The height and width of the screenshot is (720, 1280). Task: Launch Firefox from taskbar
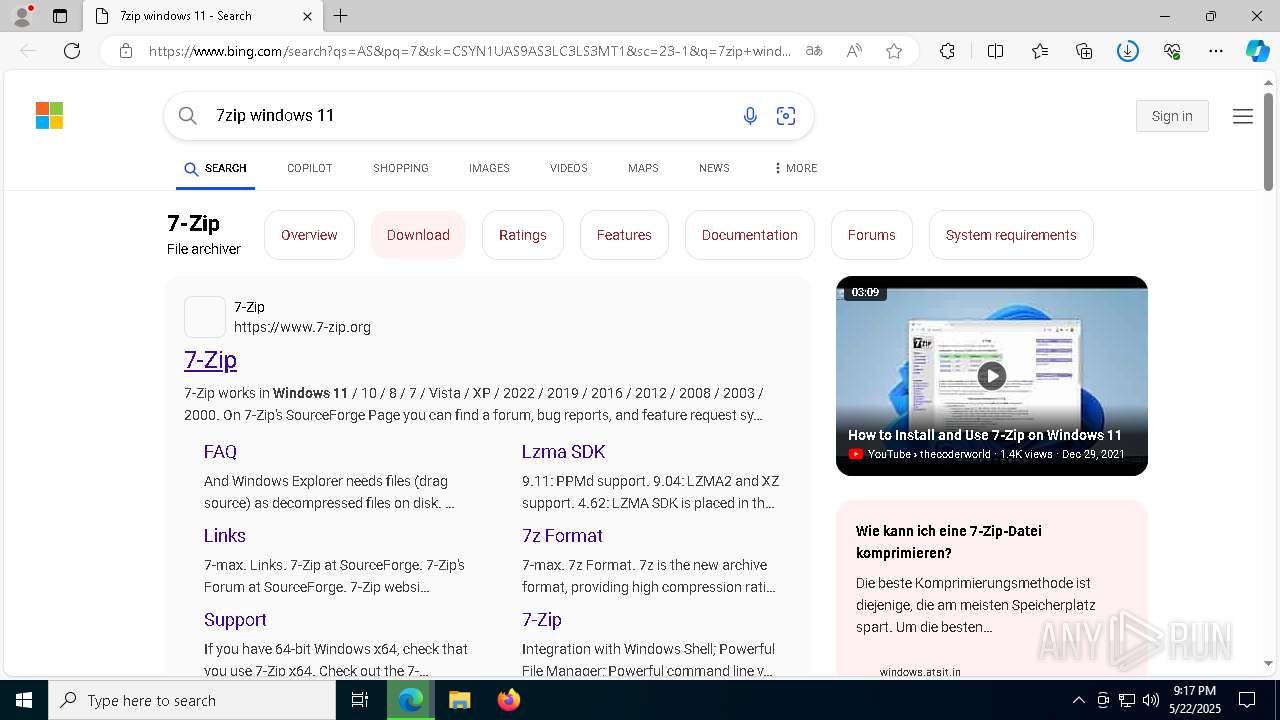pyautogui.click(x=509, y=700)
